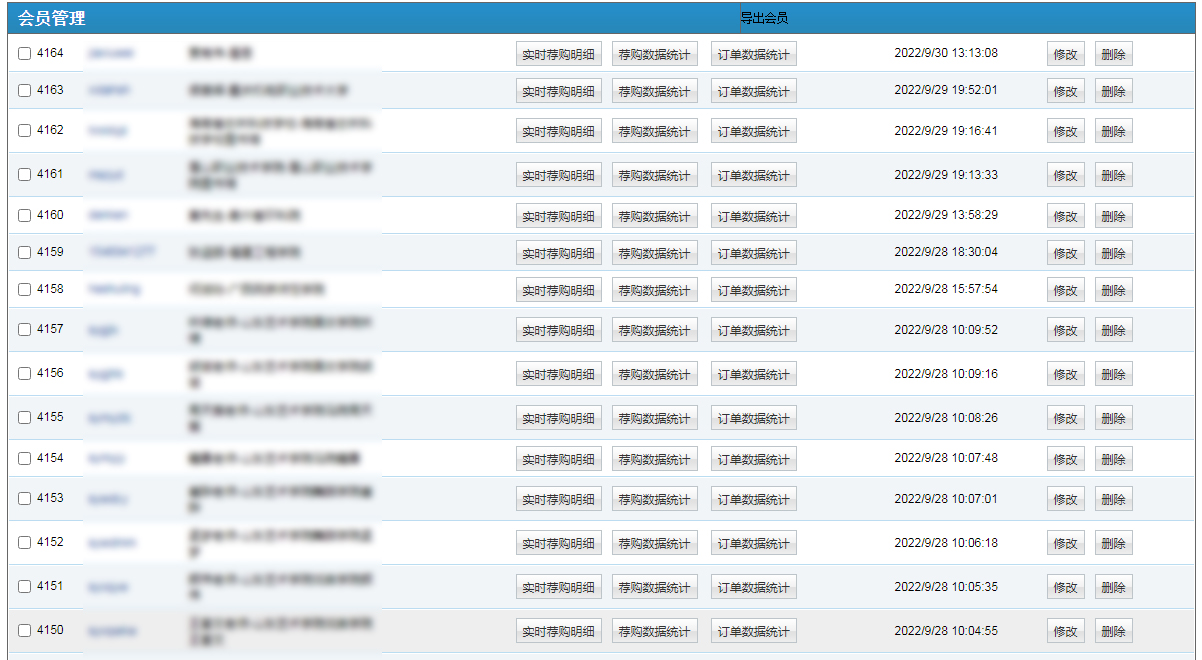Open 实时荐购明细 for member 4164

coord(558,55)
